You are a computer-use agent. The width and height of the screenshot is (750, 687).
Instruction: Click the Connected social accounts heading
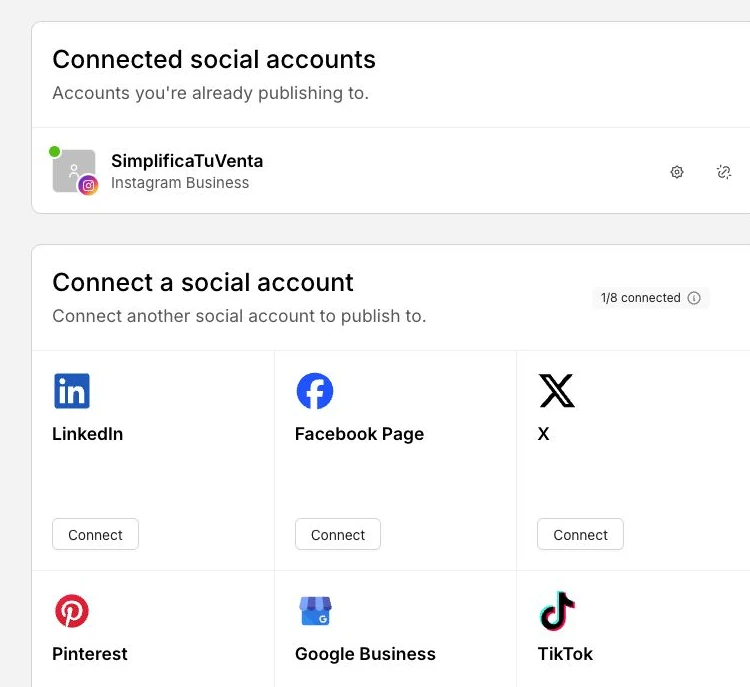214,60
